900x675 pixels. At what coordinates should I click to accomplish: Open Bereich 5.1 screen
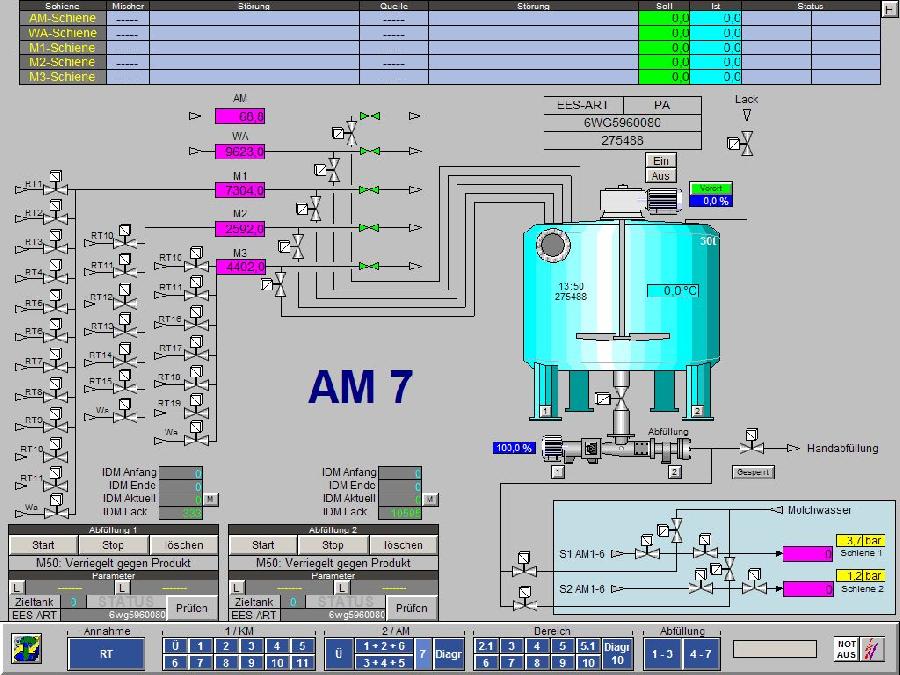(588, 646)
